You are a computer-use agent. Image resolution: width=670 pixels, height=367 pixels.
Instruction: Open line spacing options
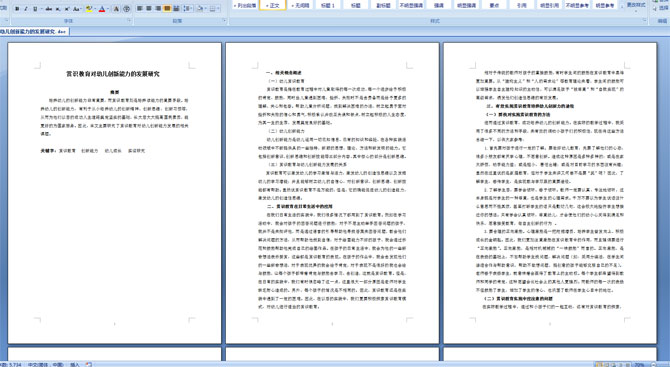[188, 8]
